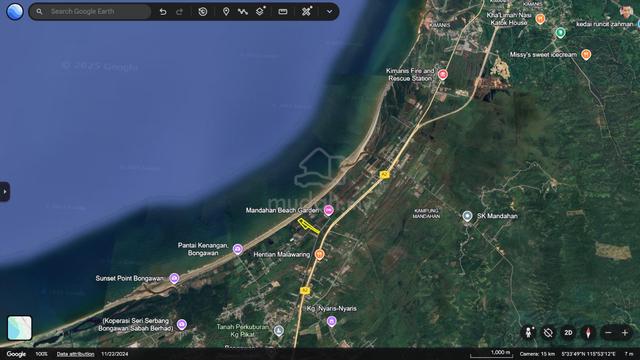Viewport: 640px width, 360px height.
Task: Select the measure ruler tool
Action: coord(282,11)
